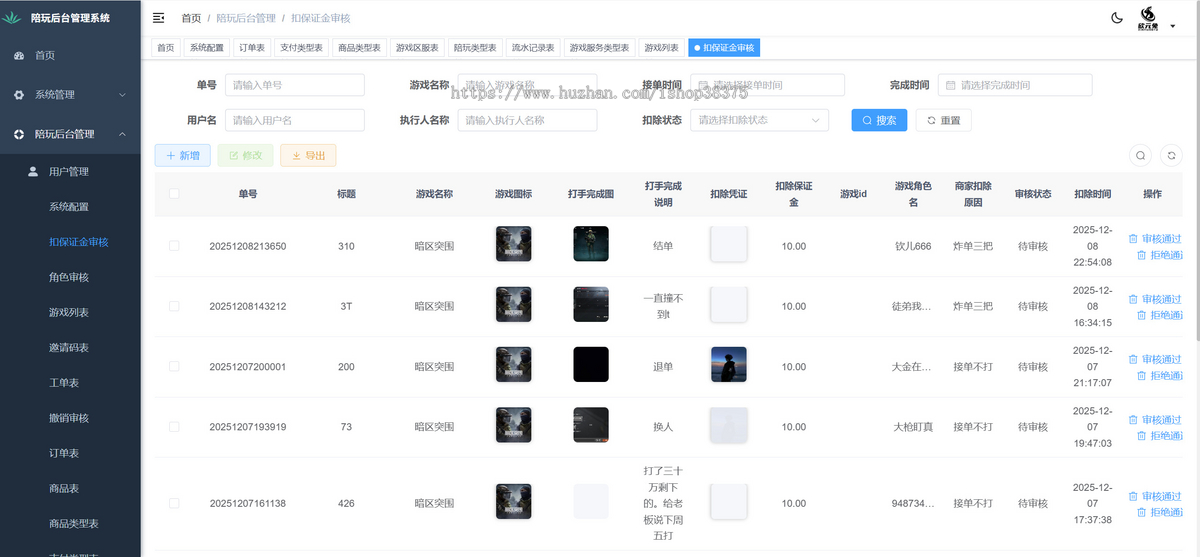Open 完成时间 date picker
1200x557 pixels.
[1014, 85]
